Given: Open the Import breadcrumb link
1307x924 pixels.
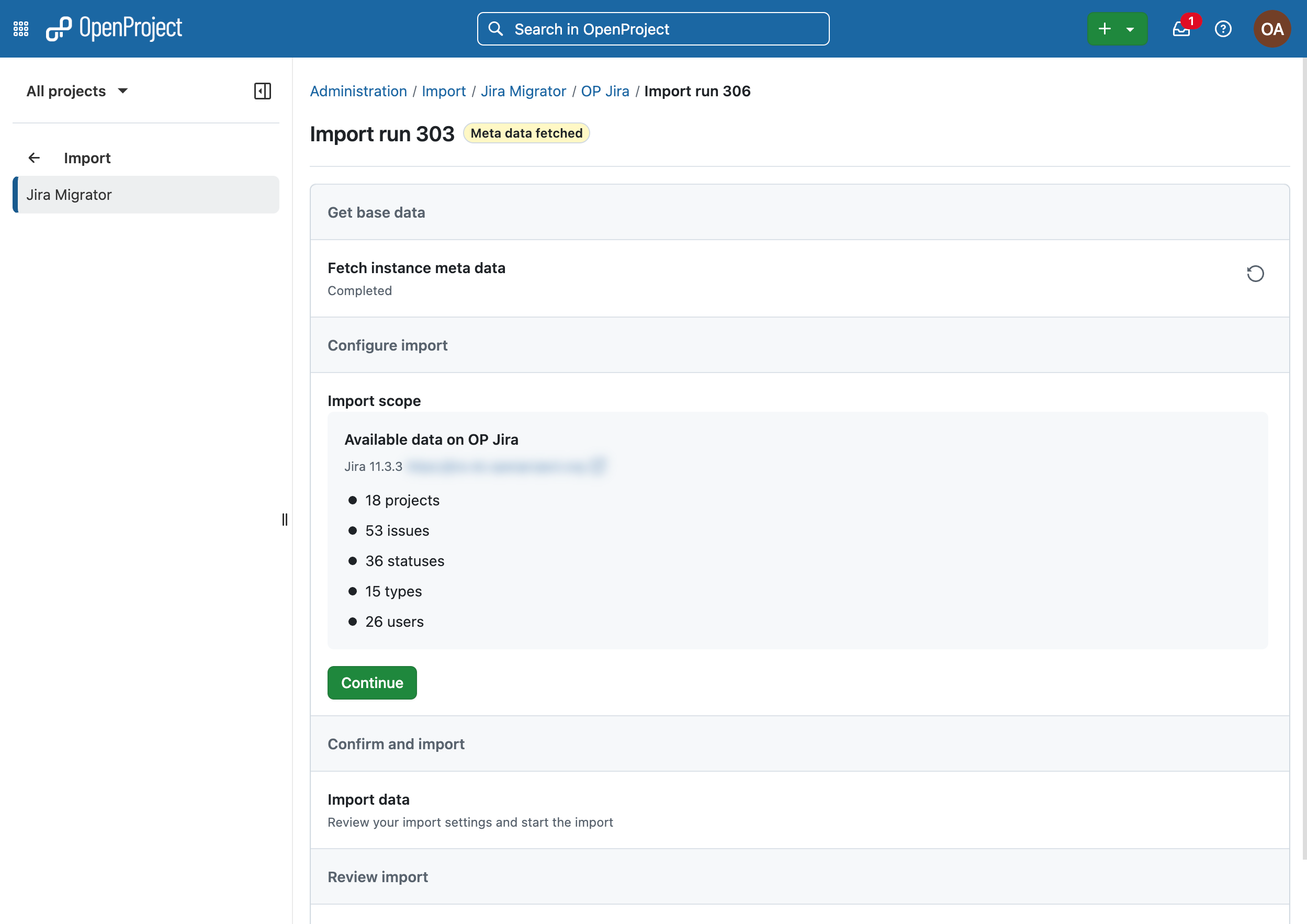Looking at the screenshot, I should pos(444,91).
